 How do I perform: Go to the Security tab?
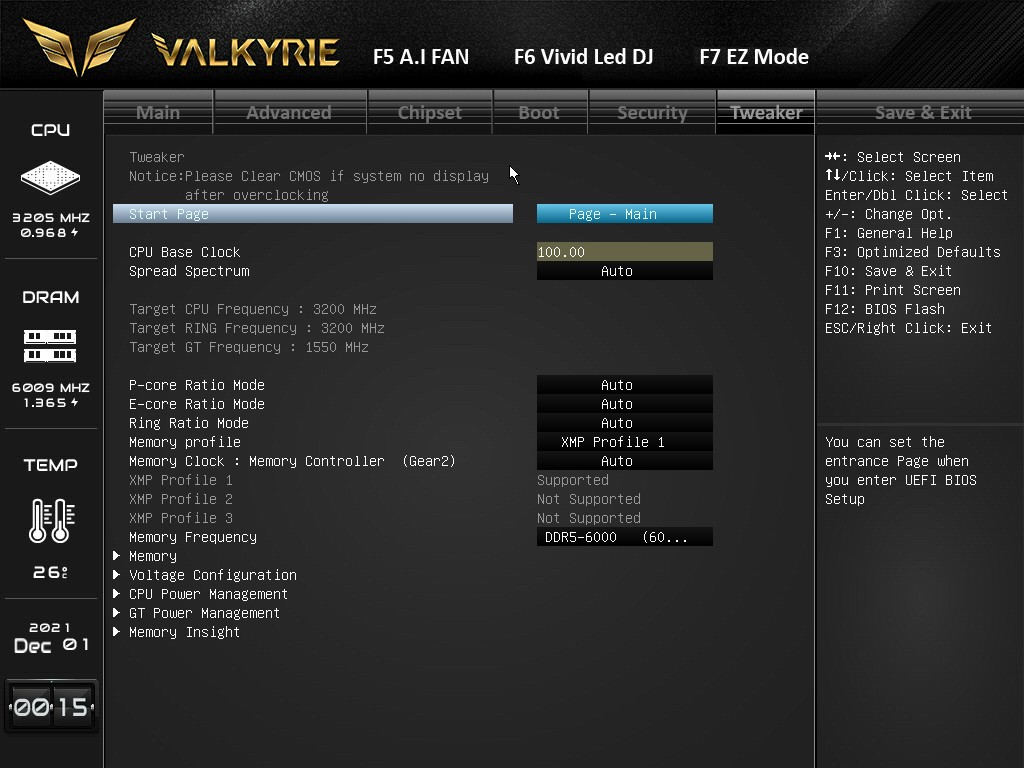coord(652,112)
